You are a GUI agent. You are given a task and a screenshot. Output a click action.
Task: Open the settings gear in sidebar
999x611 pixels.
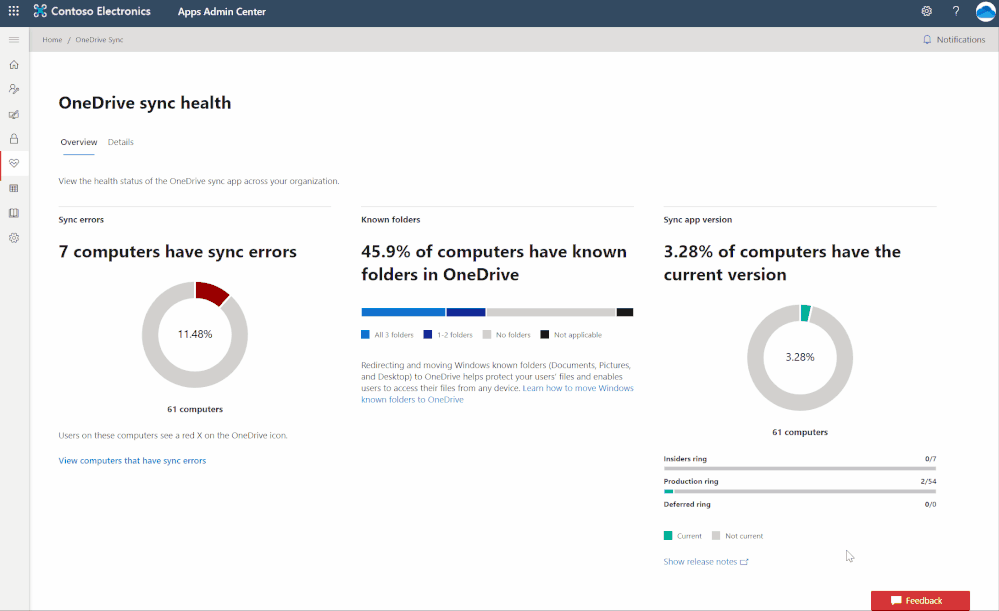pyautogui.click(x=14, y=238)
